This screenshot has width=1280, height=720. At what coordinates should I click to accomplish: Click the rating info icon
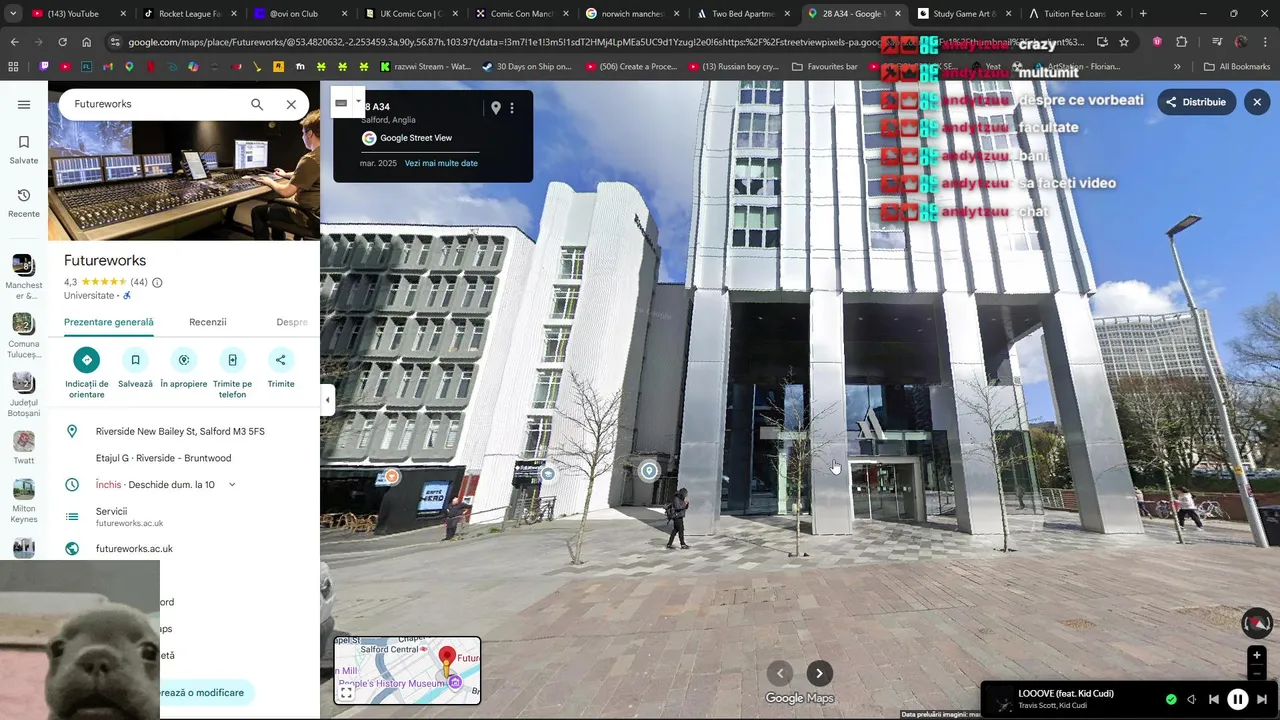pos(157,282)
